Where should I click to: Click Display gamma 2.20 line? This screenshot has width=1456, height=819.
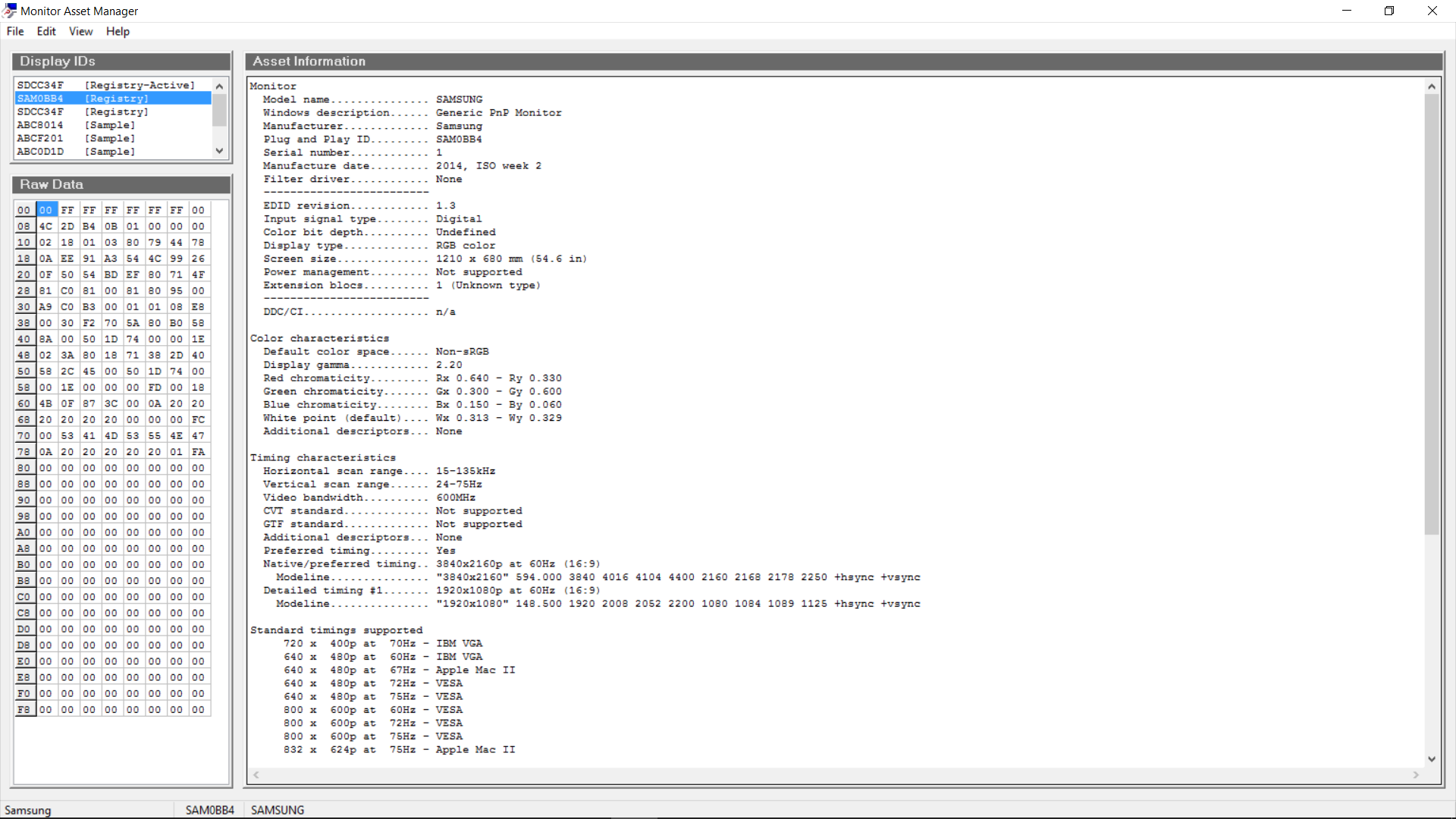click(x=362, y=365)
